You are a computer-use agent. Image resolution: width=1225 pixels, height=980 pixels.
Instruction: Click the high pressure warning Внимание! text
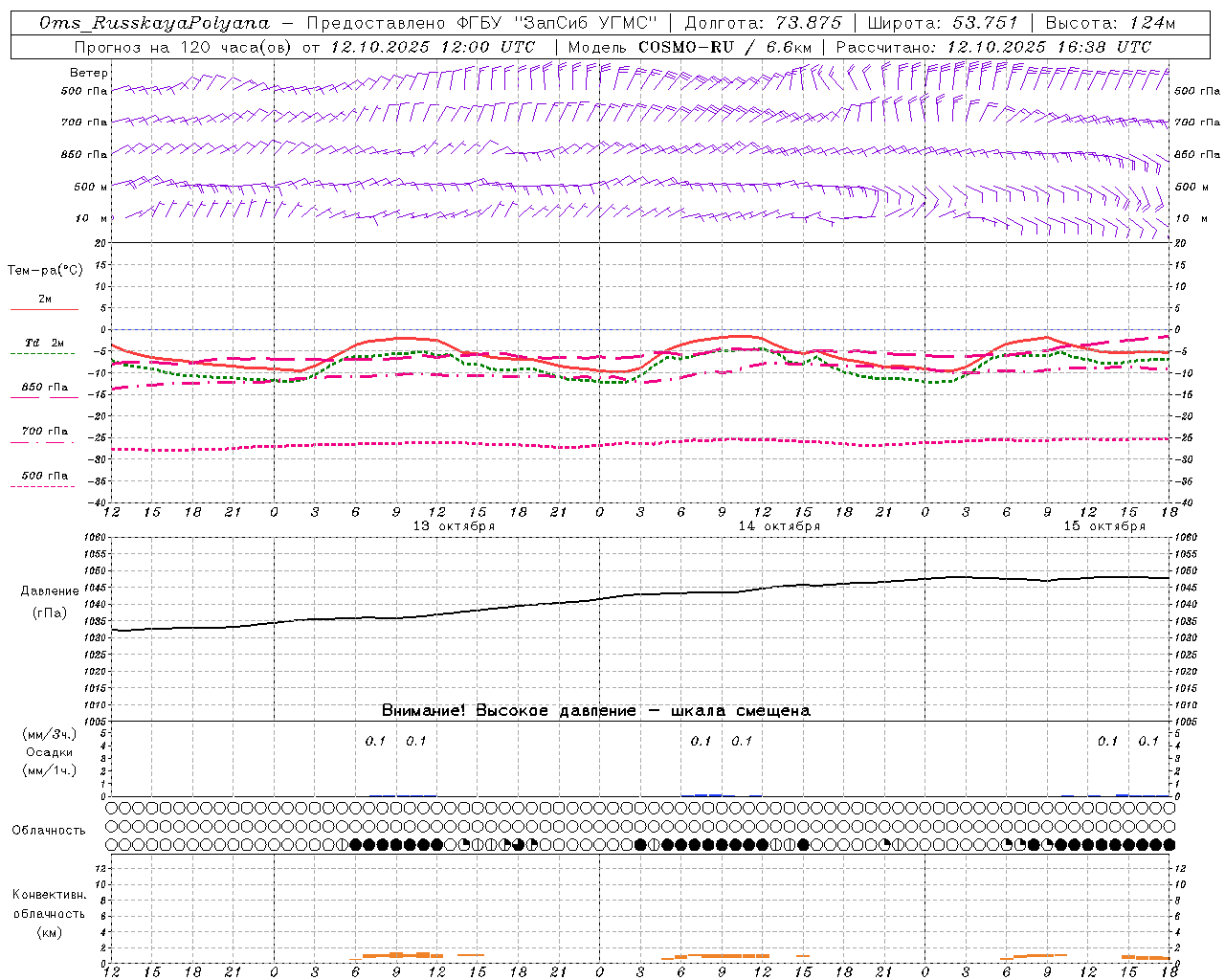point(595,711)
